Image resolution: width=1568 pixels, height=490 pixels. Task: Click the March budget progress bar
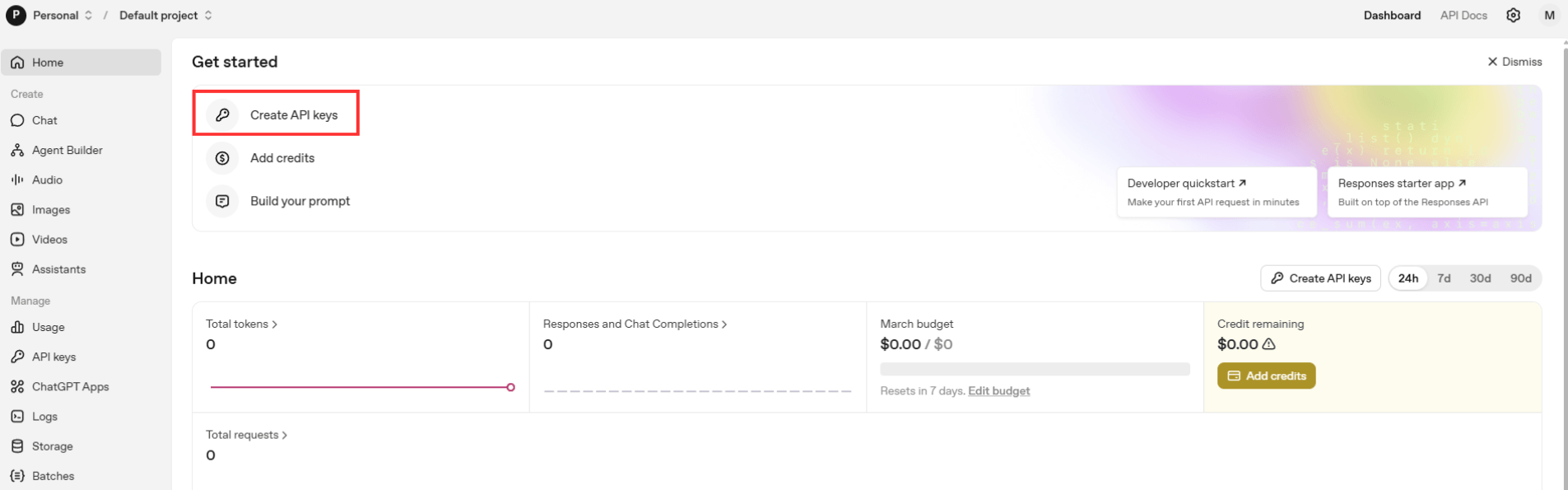1035,369
